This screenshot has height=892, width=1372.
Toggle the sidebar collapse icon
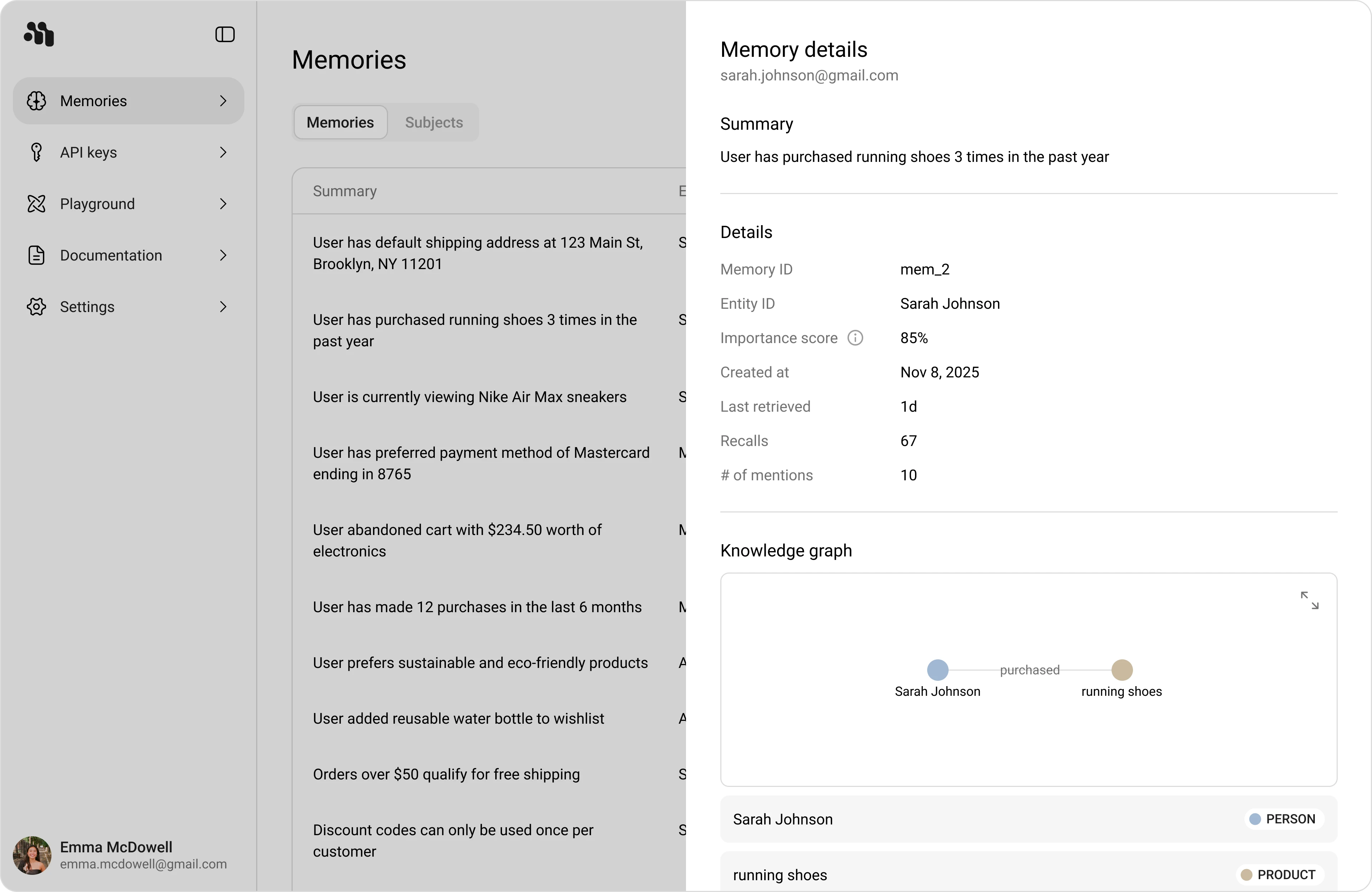click(x=225, y=35)
